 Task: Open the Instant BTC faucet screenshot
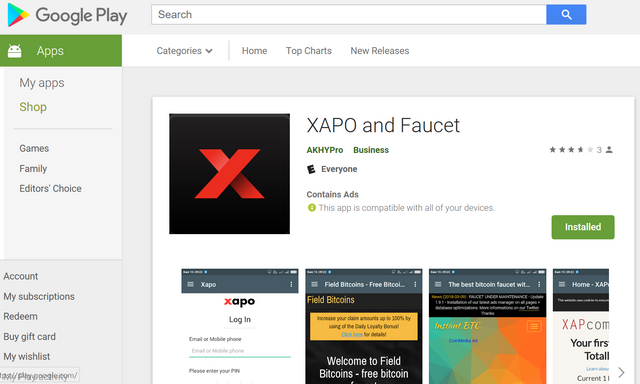(487, 326)
